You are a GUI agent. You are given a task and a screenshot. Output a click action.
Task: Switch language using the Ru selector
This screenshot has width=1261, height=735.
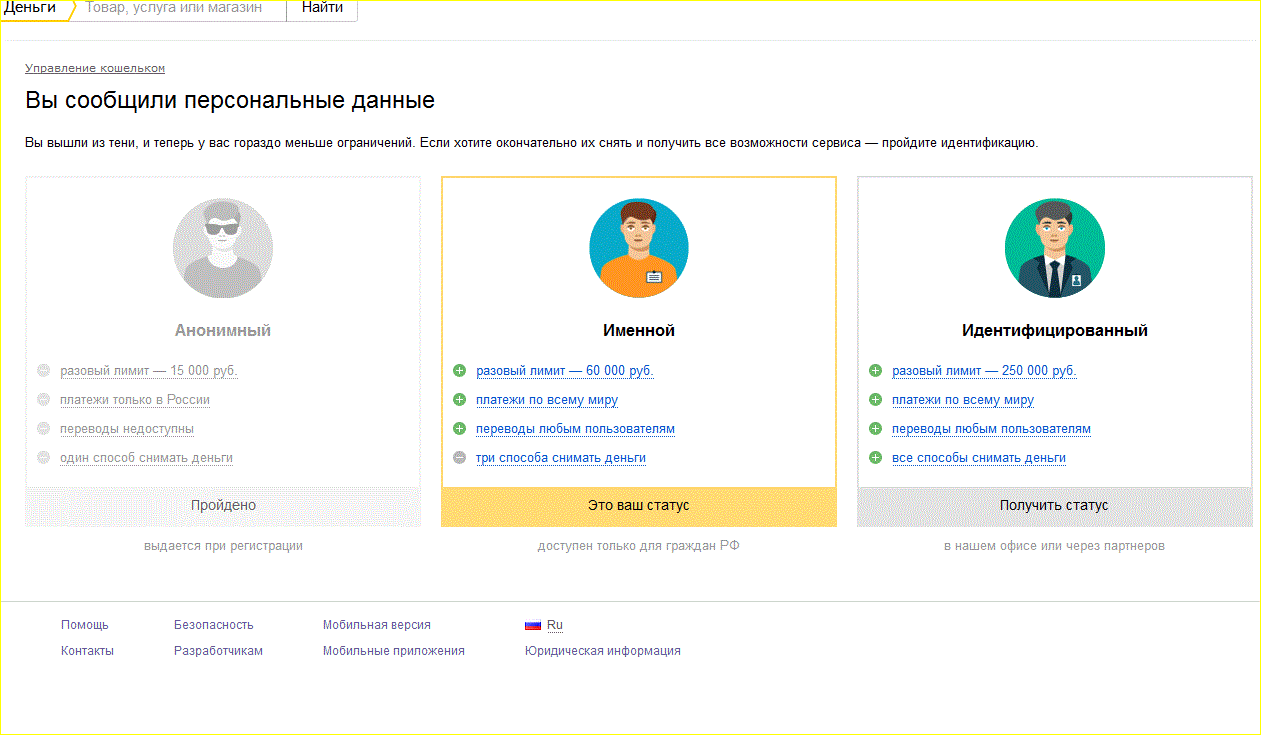(x=555, y=625)
